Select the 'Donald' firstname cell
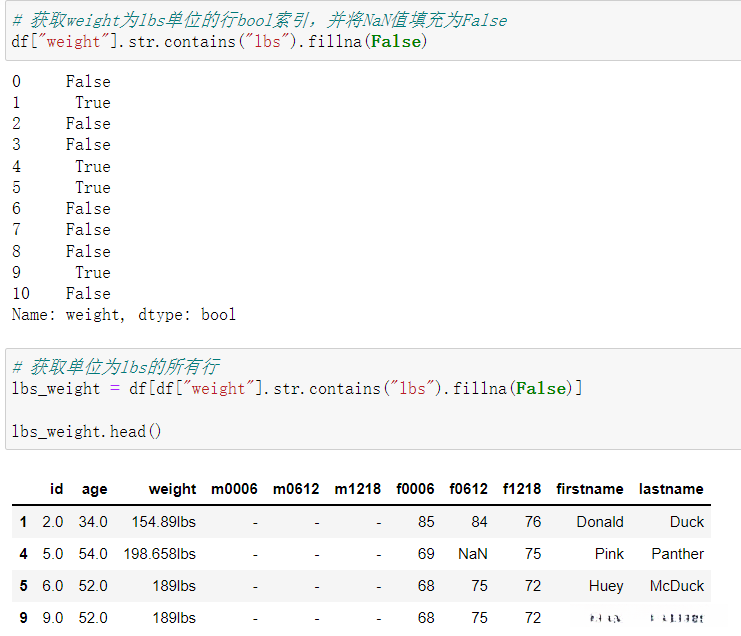This screenshot has width=741, height=636. click(x=599, y=522)
